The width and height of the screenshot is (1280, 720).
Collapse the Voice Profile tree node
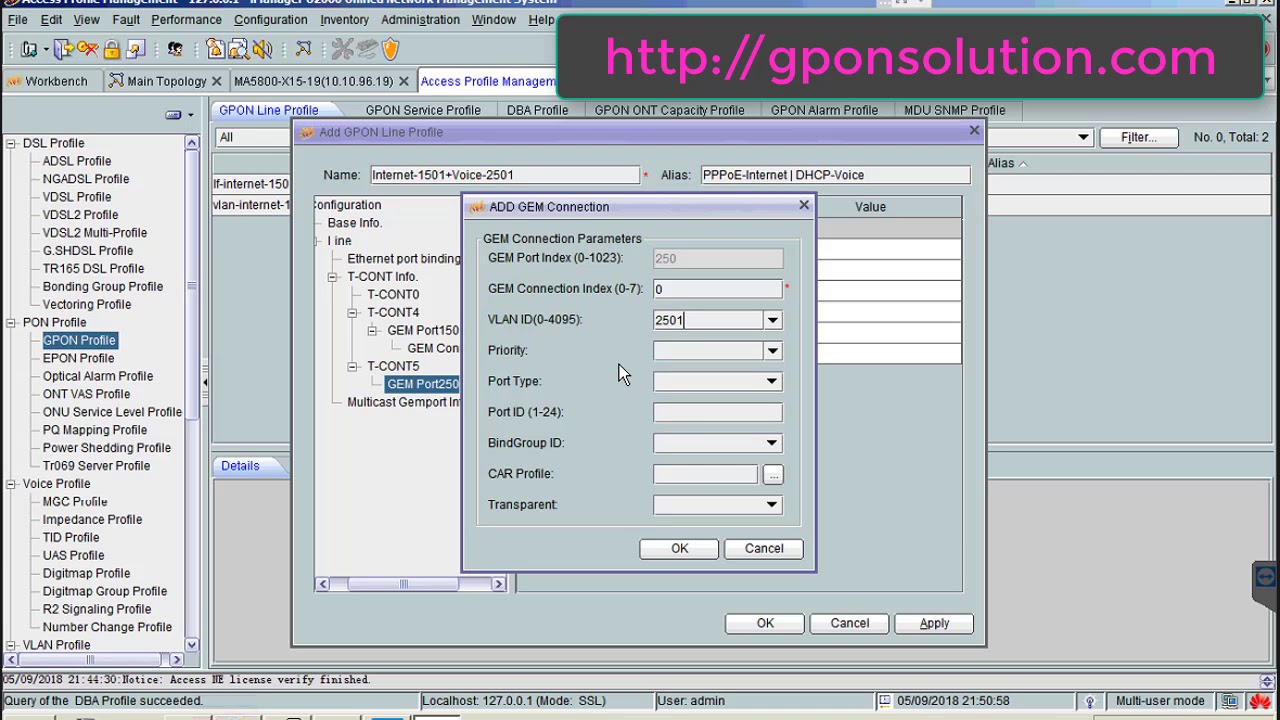[x=11, y=483]
